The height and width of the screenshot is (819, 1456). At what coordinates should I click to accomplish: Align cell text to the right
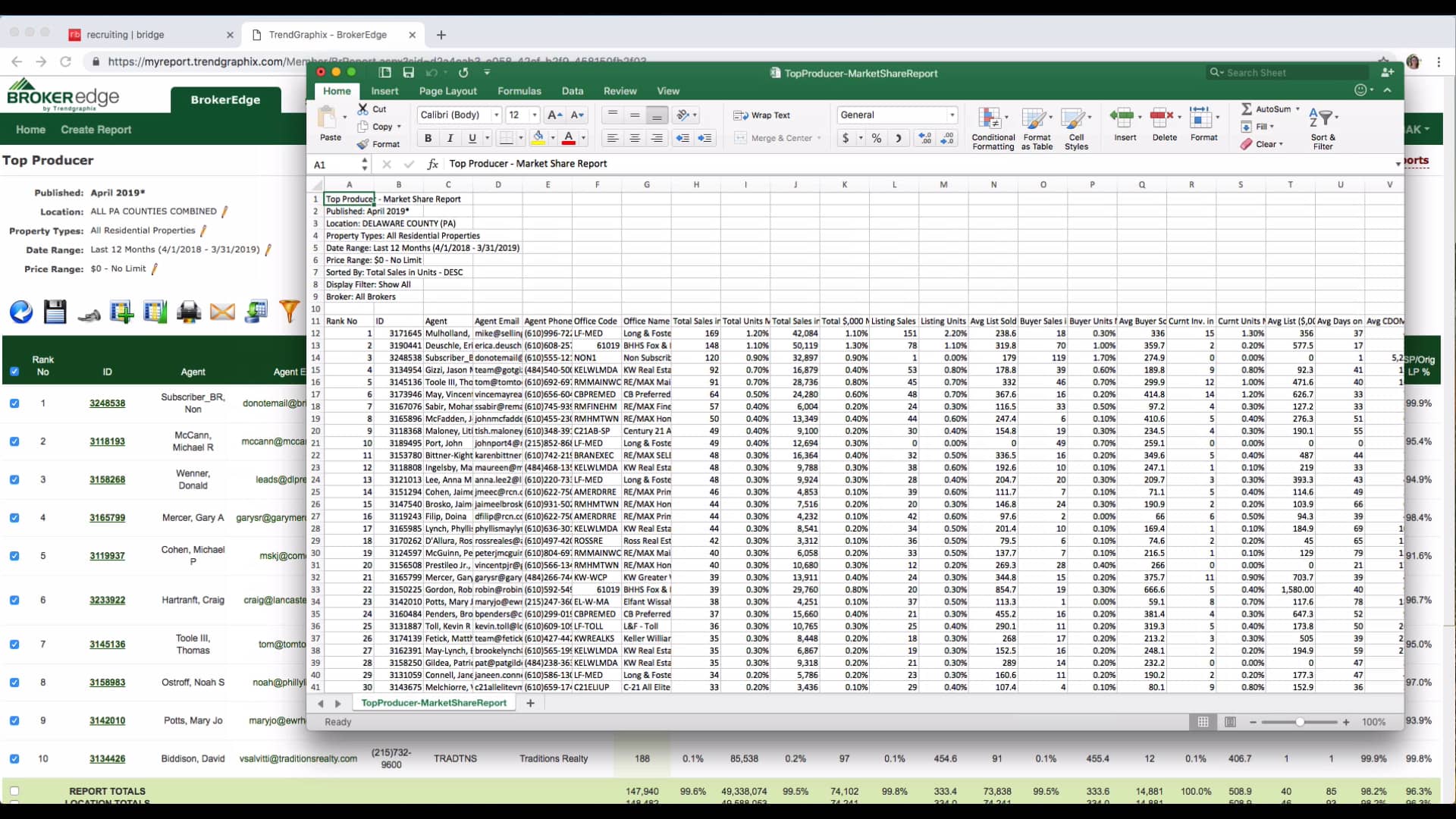[x=657, y=138]
